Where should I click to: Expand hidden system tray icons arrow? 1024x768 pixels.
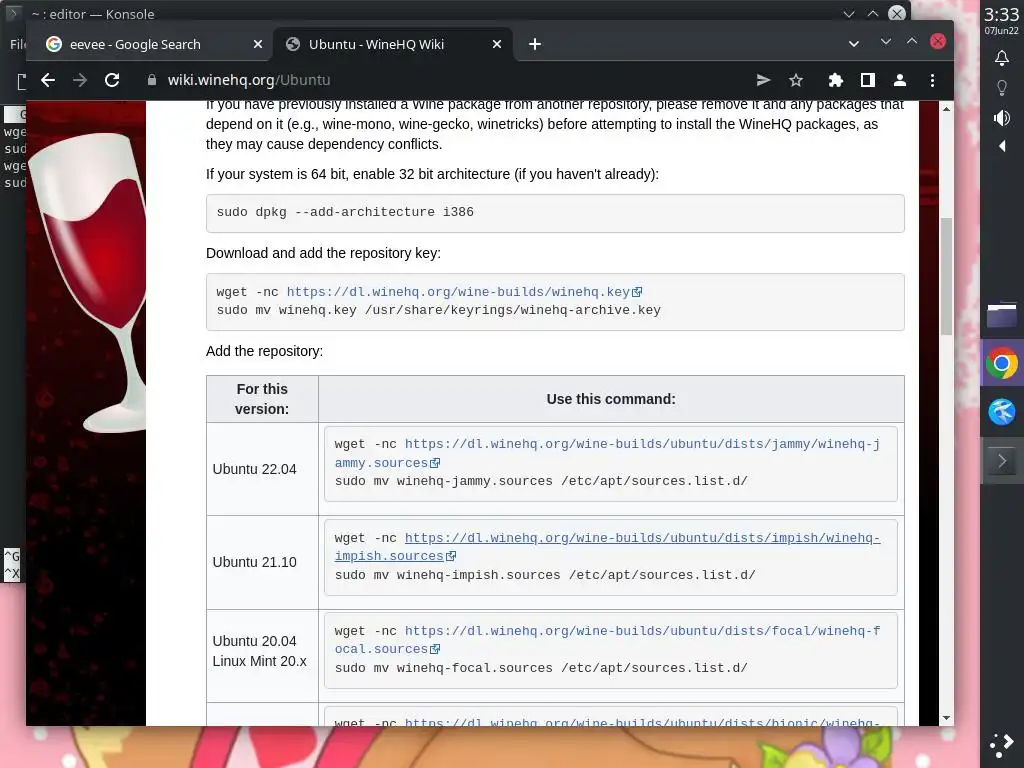coord(1002,146)
